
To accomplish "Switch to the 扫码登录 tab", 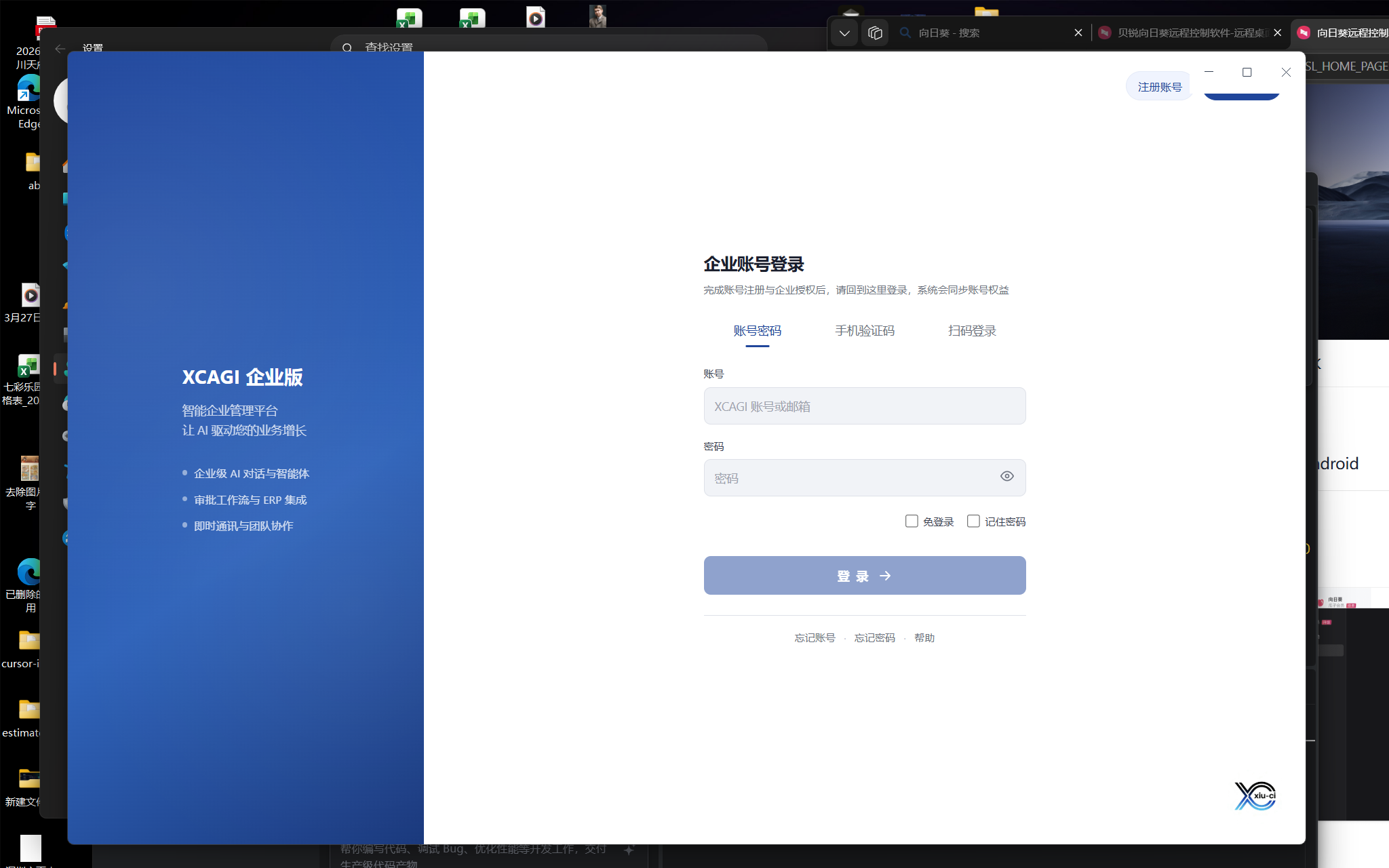I will coord(972,331).
